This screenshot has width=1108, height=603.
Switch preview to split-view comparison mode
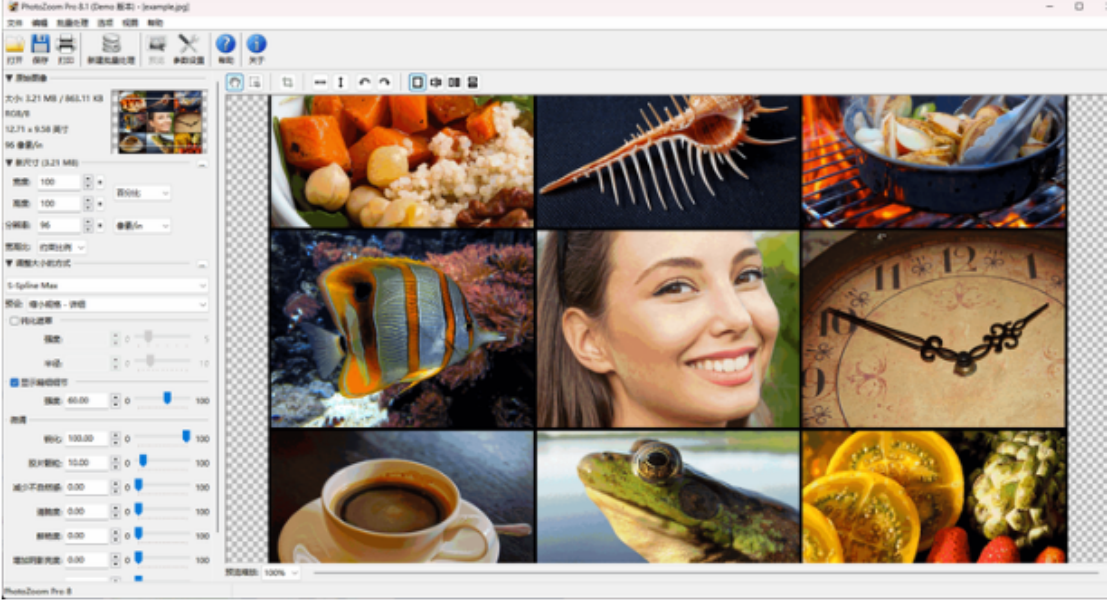(x=435, y=81)
